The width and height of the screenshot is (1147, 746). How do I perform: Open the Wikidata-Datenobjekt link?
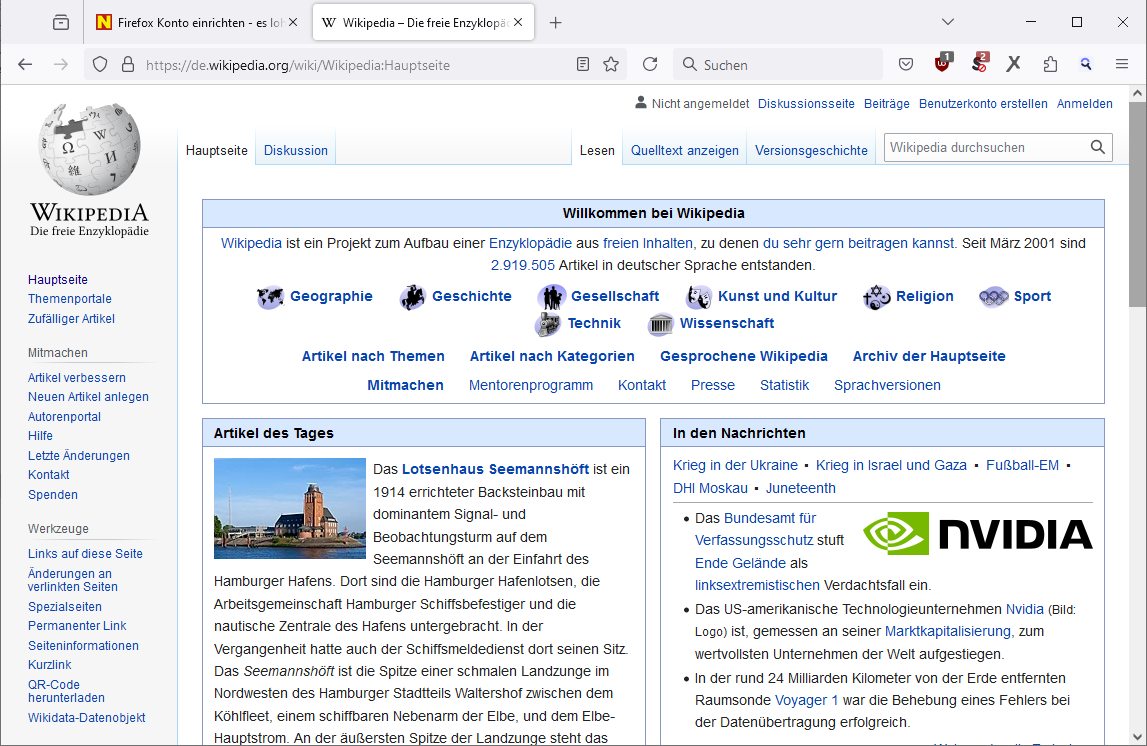86,718
